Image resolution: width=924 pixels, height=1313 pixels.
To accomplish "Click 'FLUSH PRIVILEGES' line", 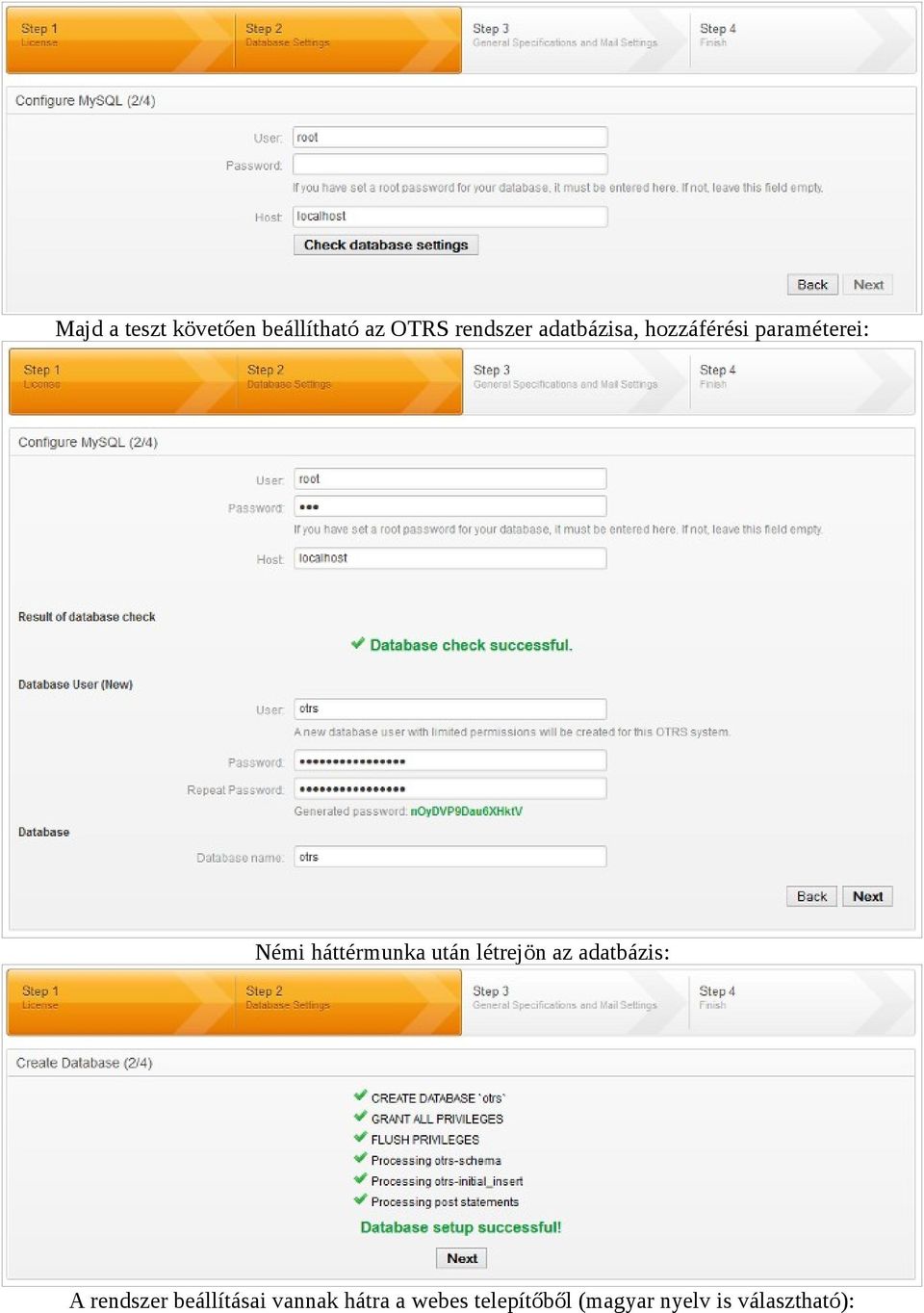I will (x=425, y=1140).
